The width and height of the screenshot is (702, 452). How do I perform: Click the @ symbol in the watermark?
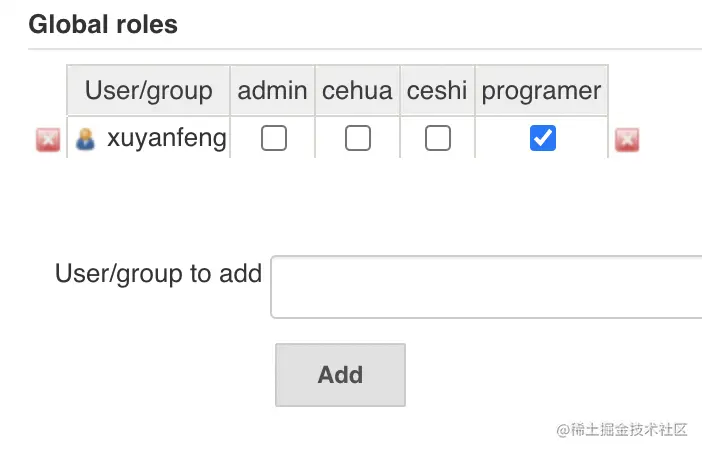pyautogui.click(x=561, y=430)
